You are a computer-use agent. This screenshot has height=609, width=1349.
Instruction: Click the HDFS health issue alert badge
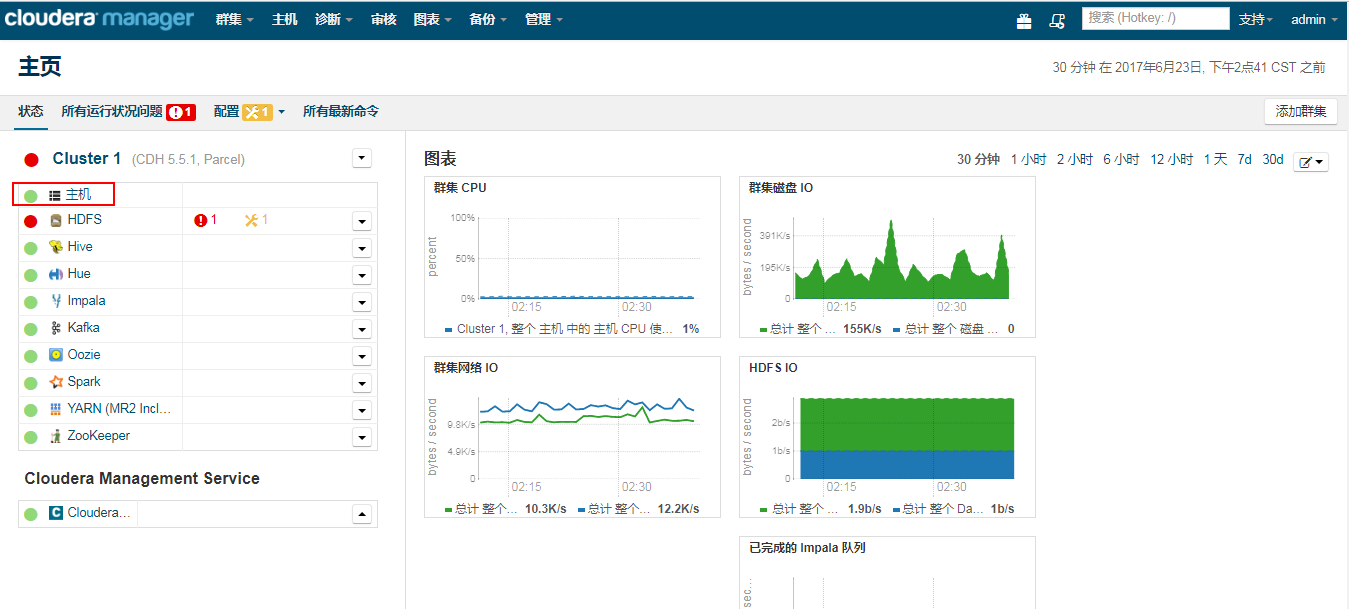click(206, 220)
